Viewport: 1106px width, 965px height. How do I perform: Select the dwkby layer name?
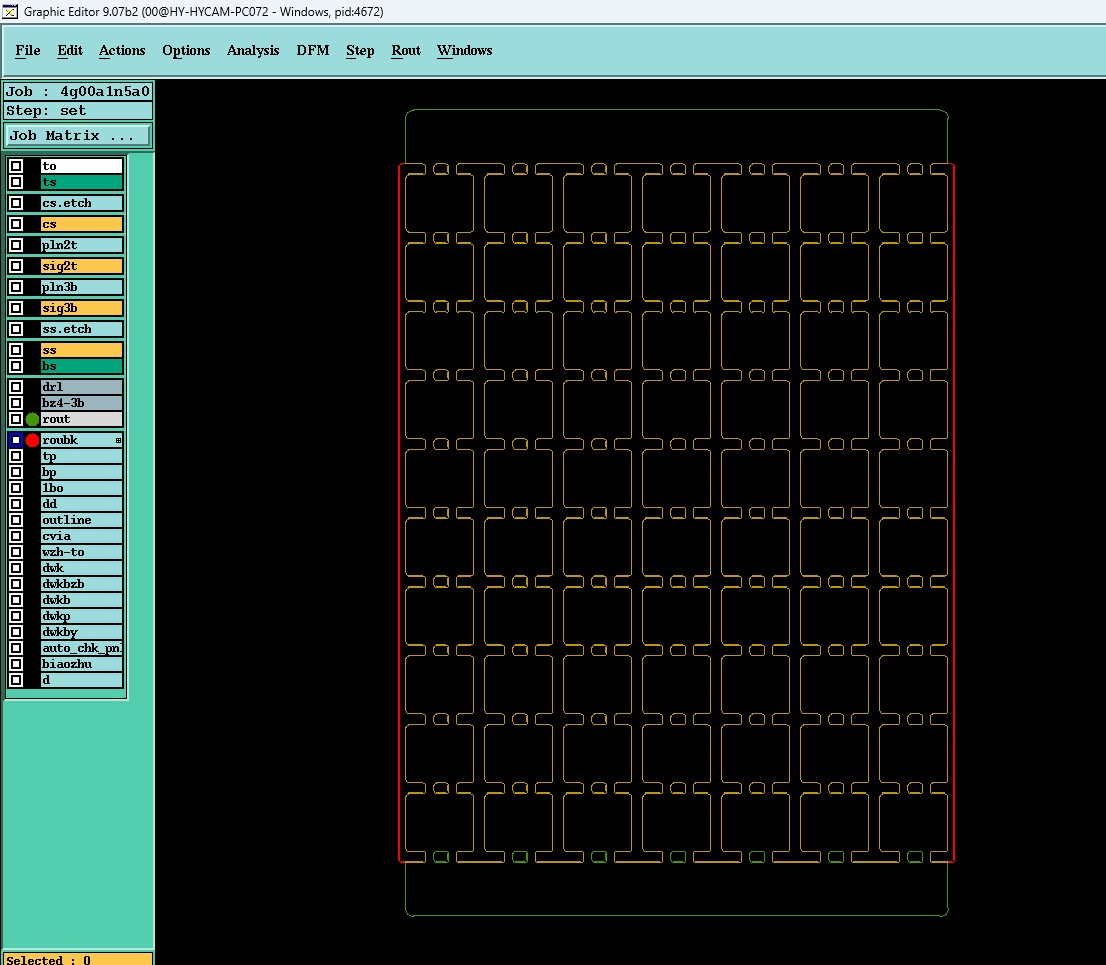(x=82, y=633)
